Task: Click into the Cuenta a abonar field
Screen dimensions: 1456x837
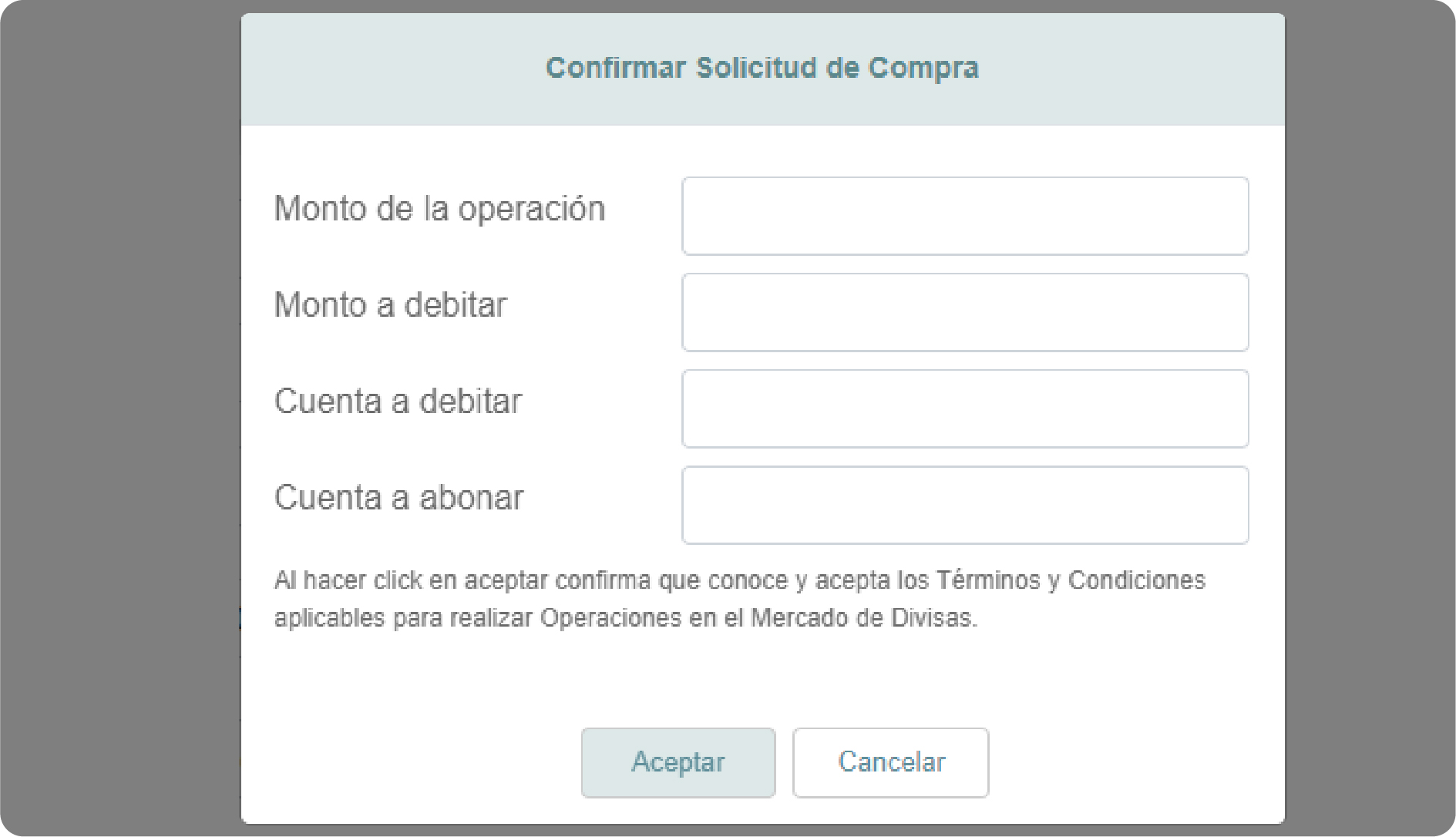Action: 964,505
